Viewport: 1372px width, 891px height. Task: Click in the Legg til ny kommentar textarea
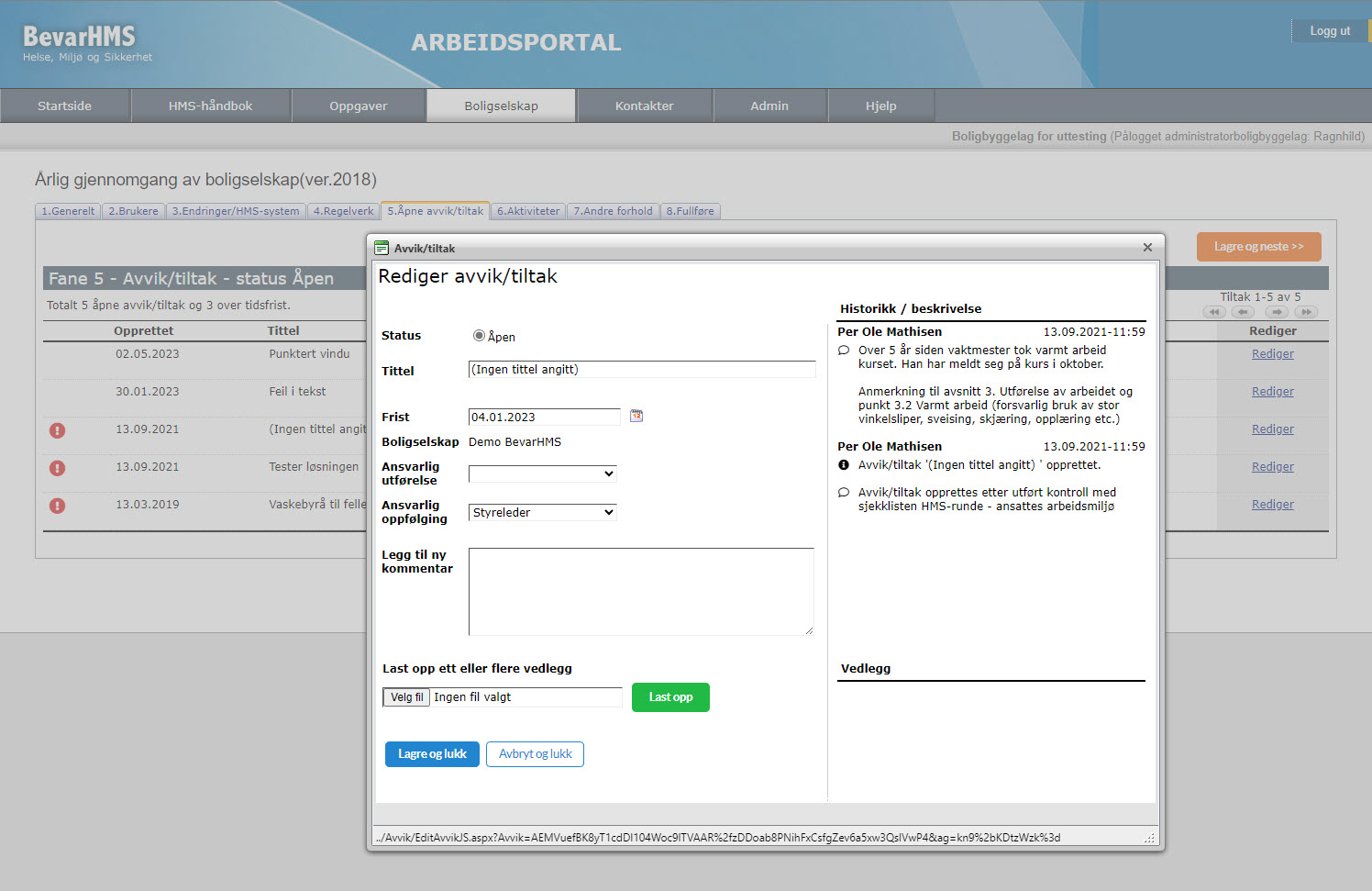pyautogui.click(x=640, y=591)
